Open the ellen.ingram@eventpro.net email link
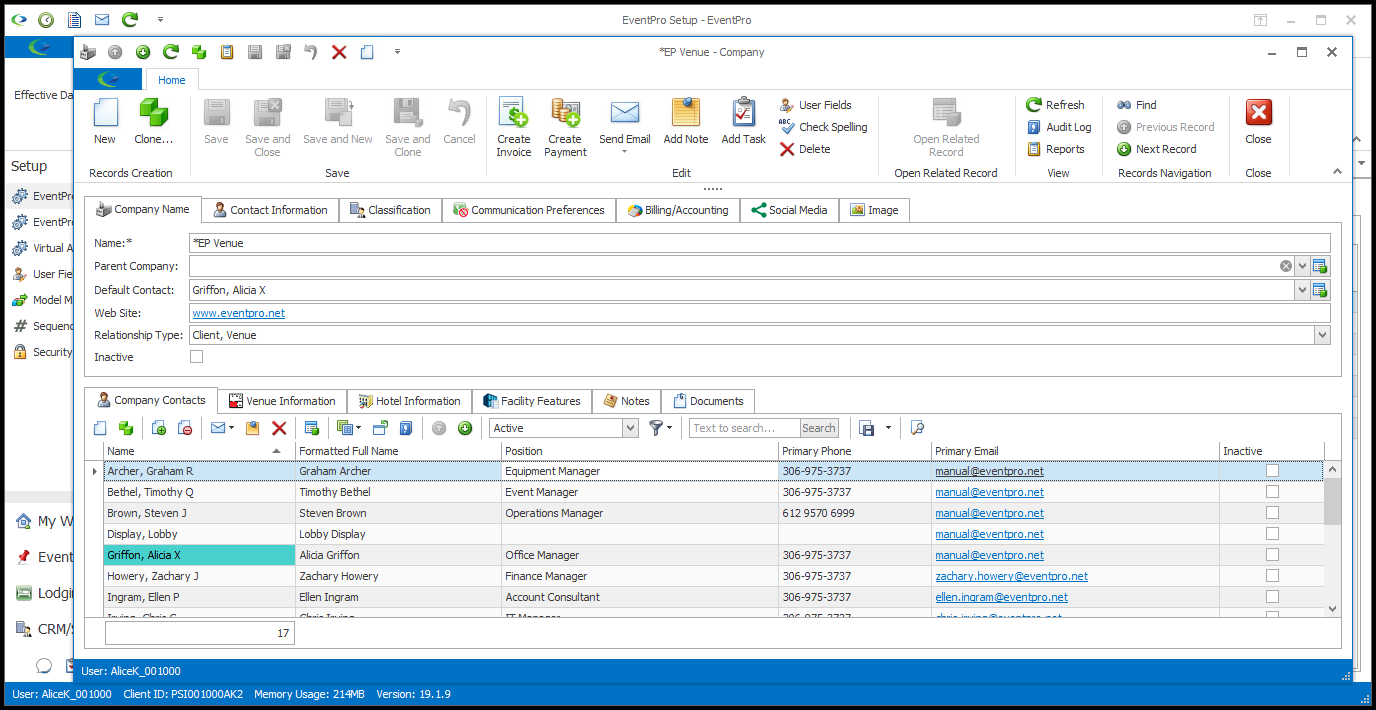Screen dimensions: 1376x710 tap(1001, 597)
